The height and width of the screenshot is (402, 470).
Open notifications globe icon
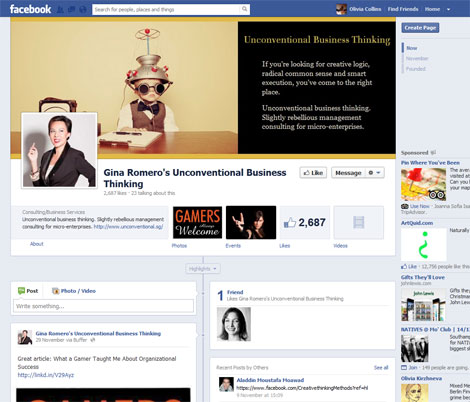83,9
